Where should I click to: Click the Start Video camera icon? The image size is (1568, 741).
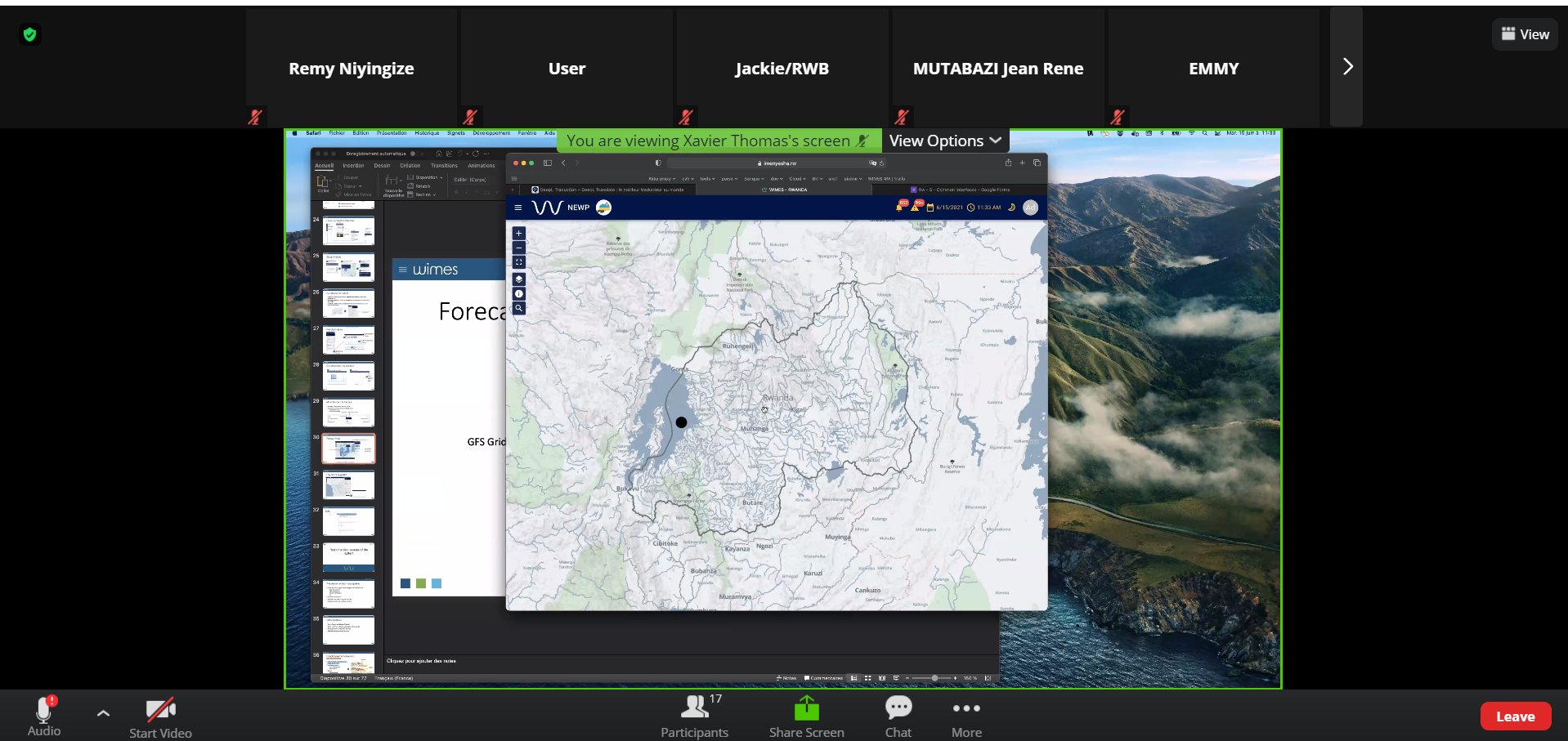click(x=160, y=709)
